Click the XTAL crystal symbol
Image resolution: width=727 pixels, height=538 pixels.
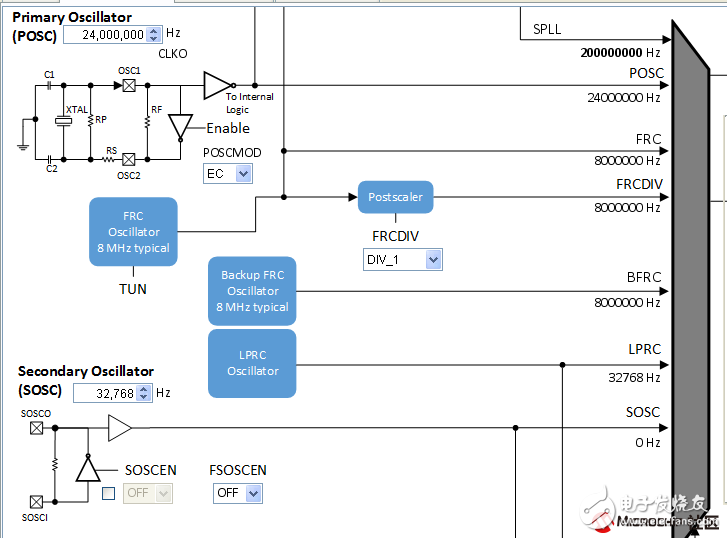64,122
